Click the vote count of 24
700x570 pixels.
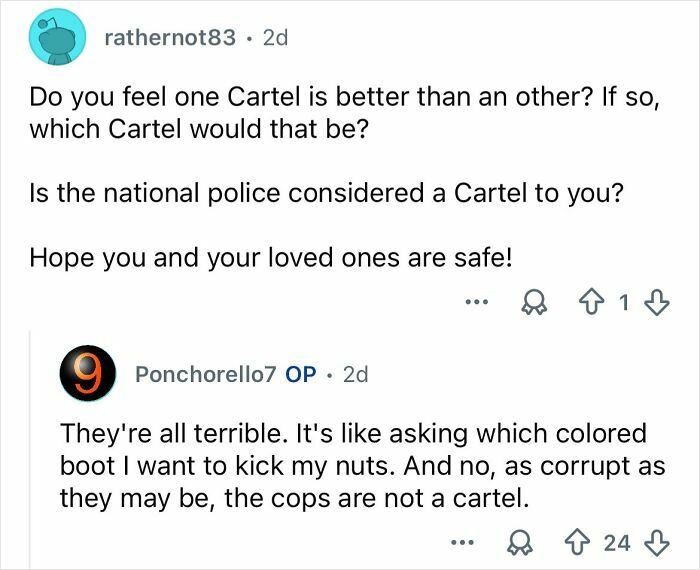click(x=616, y=543)
